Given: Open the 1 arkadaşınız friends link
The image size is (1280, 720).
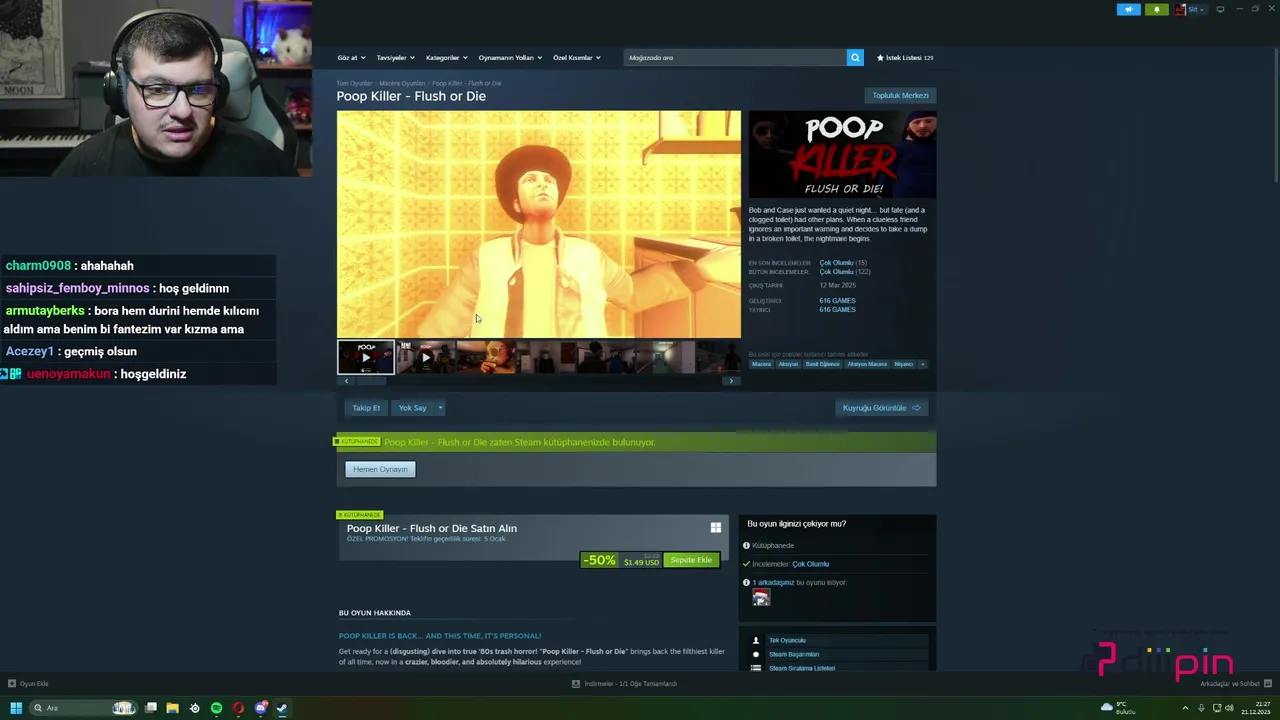Looking at the screenshot, I should (773, 582).
